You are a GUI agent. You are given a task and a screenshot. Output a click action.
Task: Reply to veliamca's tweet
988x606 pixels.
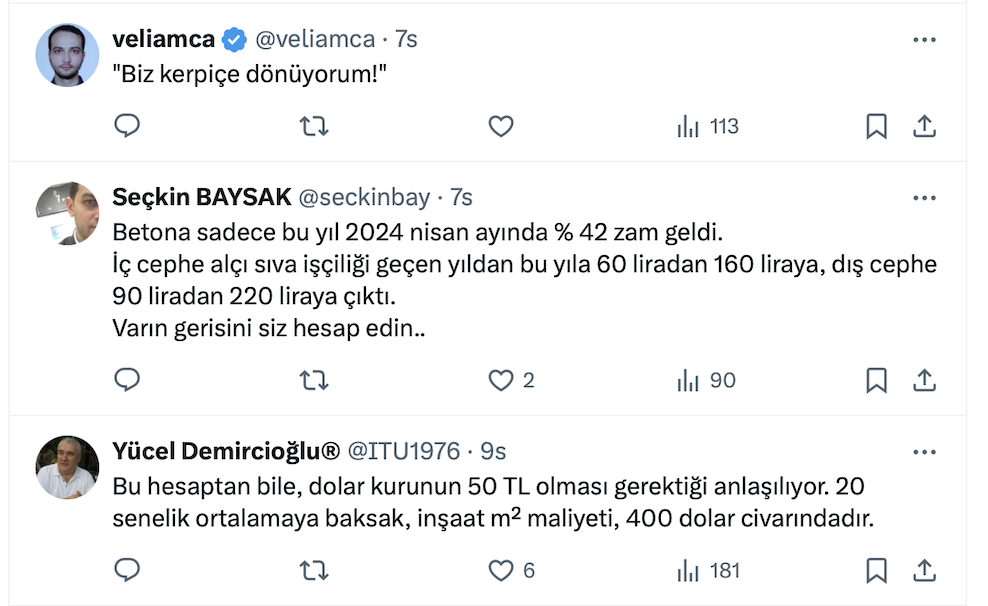(x=127, y=126)
